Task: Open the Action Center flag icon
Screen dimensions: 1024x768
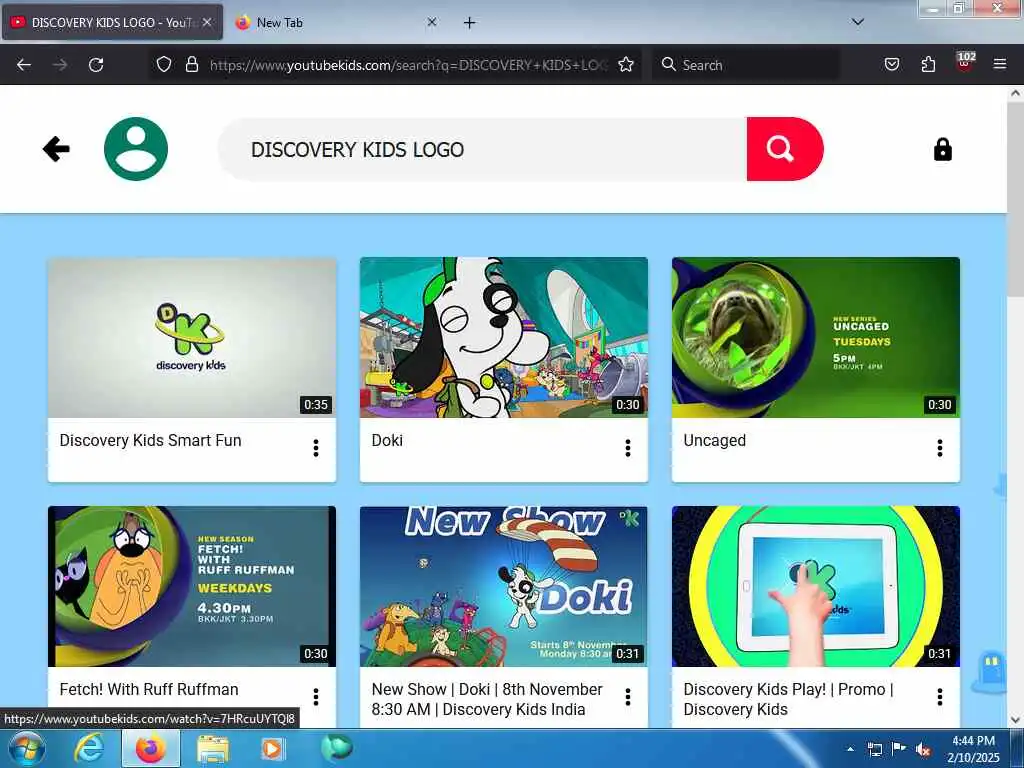Action: click(x=899, y=748)
